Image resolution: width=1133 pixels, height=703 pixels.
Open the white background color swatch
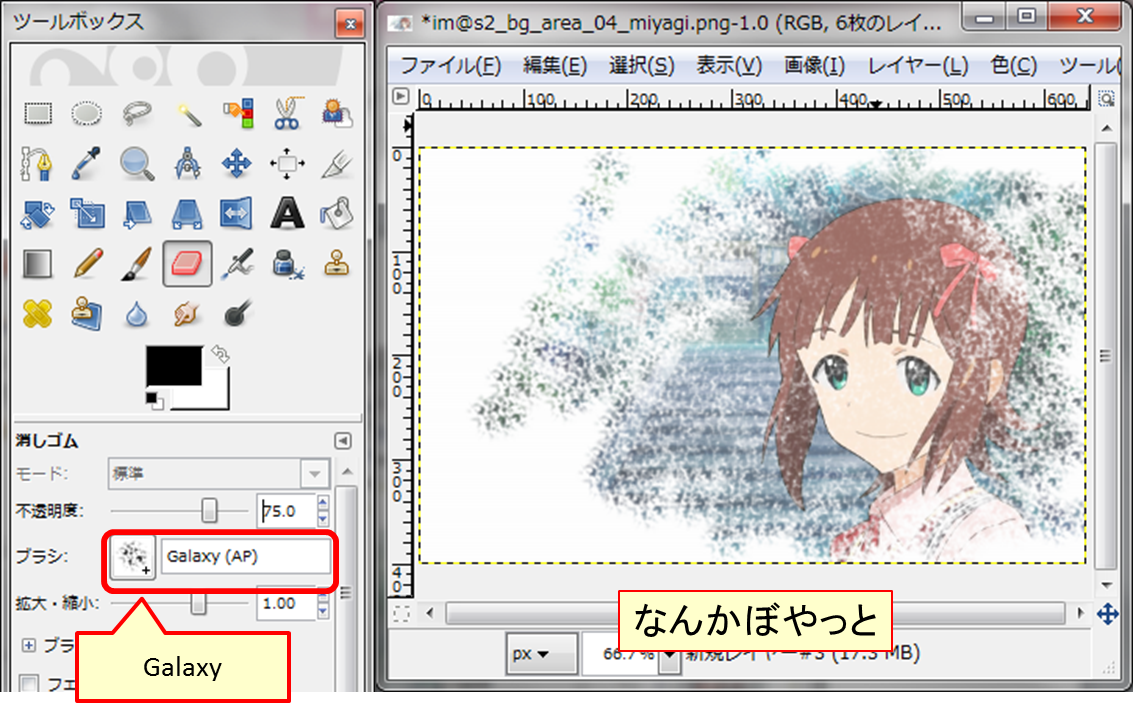pyautogui.click(x=215, y=395)
